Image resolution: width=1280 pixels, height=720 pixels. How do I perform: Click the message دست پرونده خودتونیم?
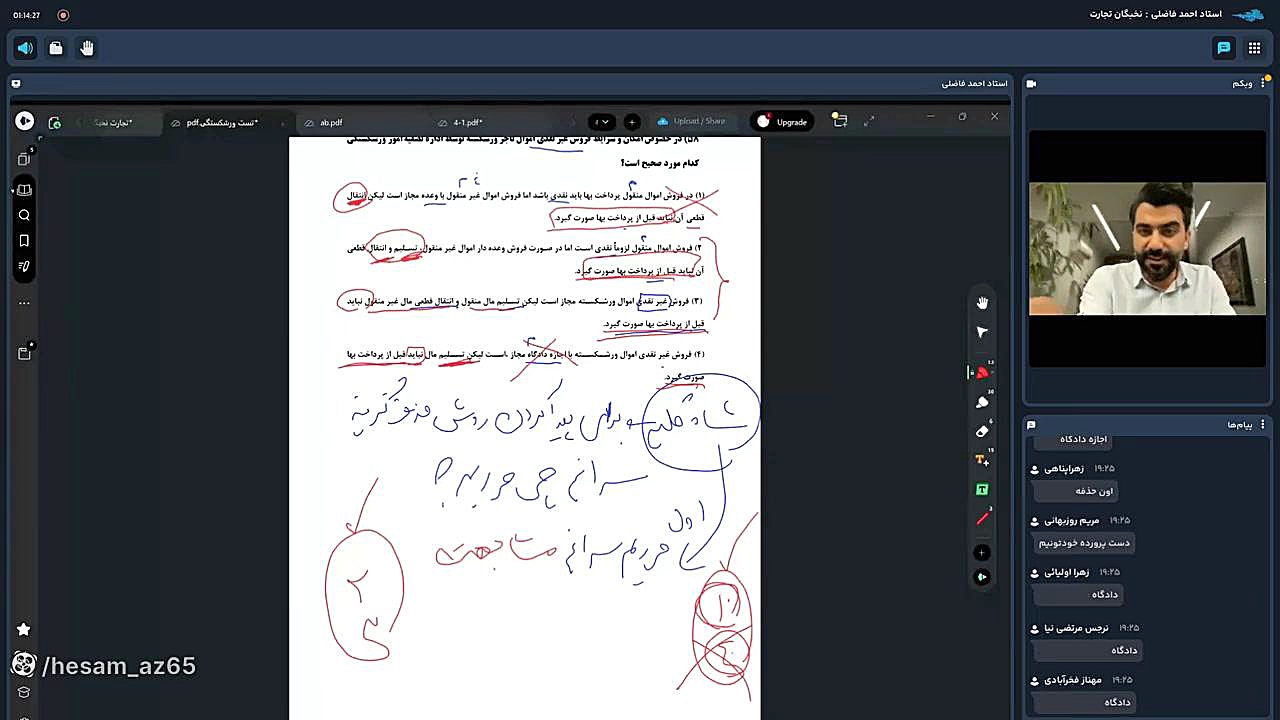click(1084, 543)
